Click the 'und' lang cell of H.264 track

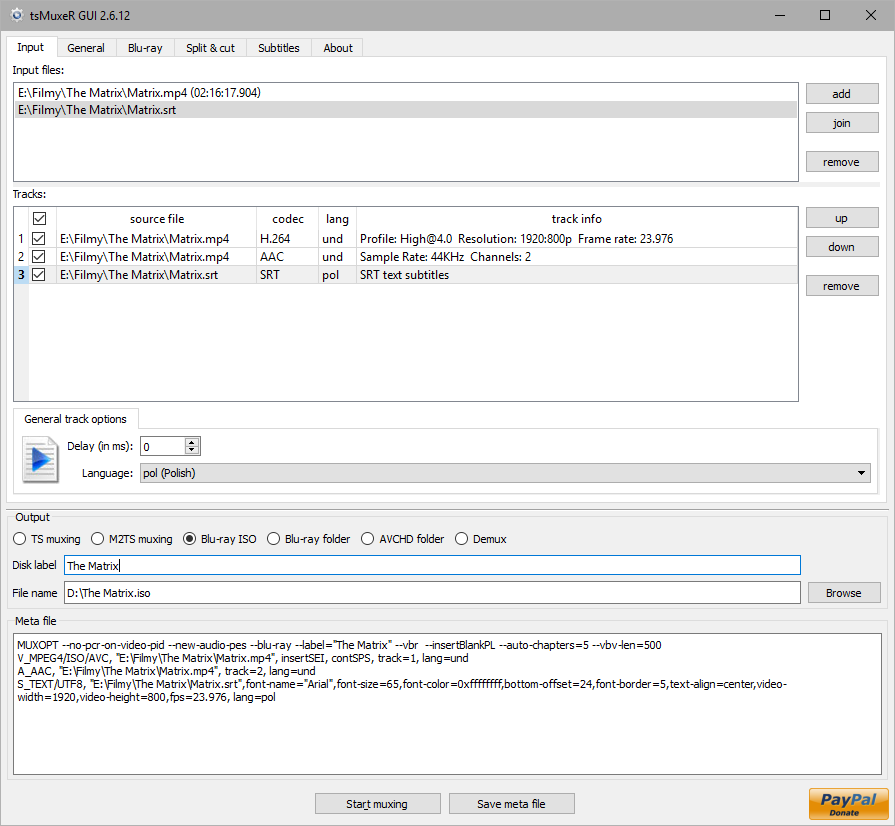tap(337, 239)
